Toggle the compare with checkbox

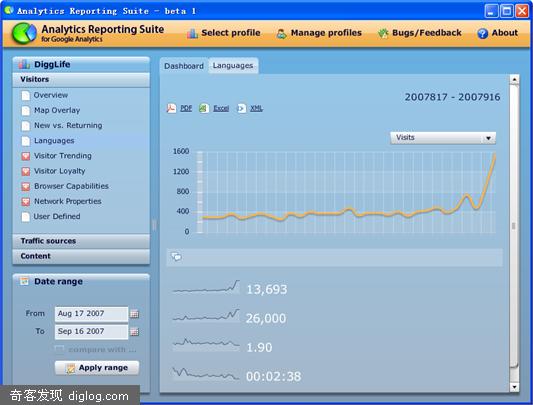point(59,350)
